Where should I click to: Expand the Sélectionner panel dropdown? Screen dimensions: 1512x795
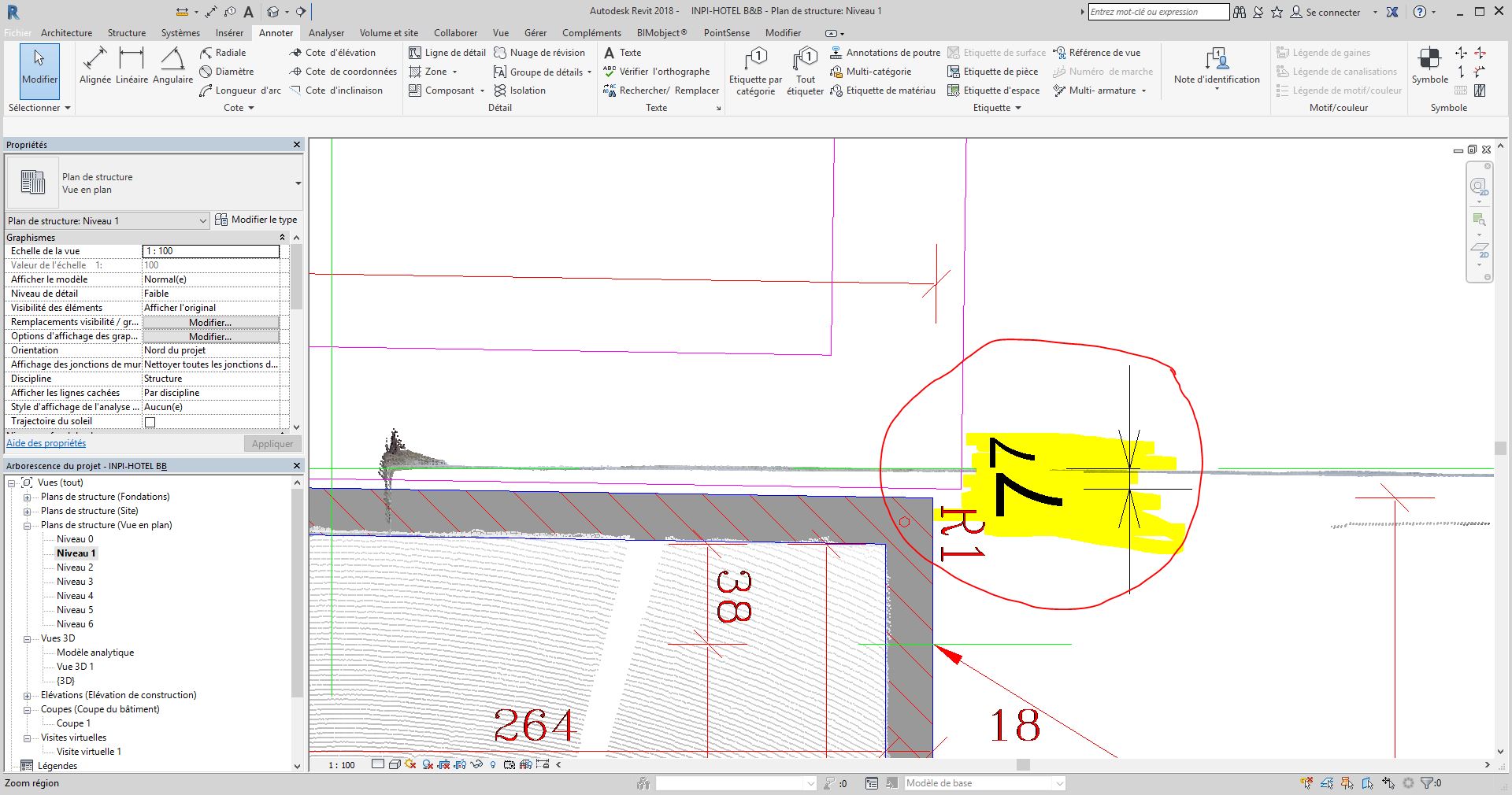[x=39, y=108]
